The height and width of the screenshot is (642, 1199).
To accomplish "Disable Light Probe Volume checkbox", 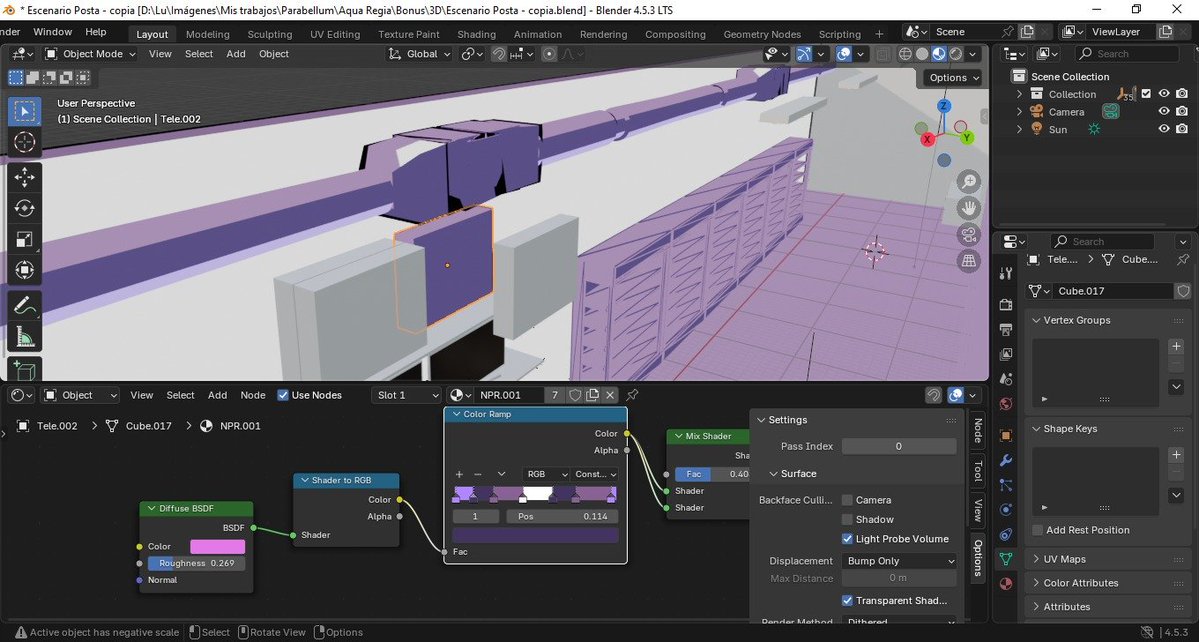I will click(847, 539).
